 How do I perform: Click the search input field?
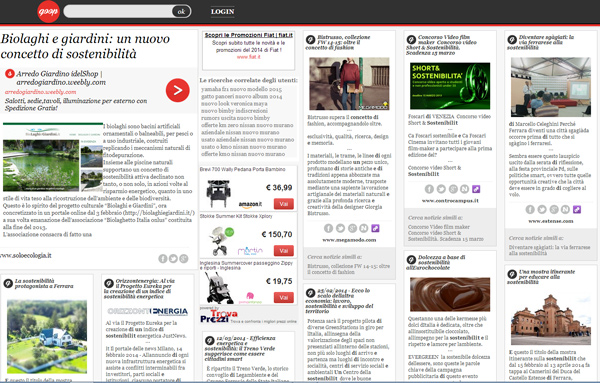(x=118, y=11)
